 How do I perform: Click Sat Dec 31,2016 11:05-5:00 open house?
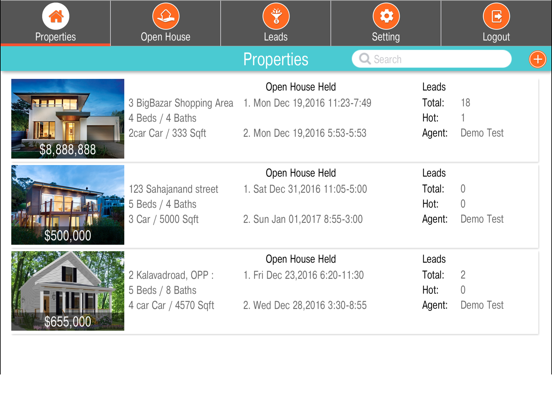pyautogui.click(x=305, y=189)
